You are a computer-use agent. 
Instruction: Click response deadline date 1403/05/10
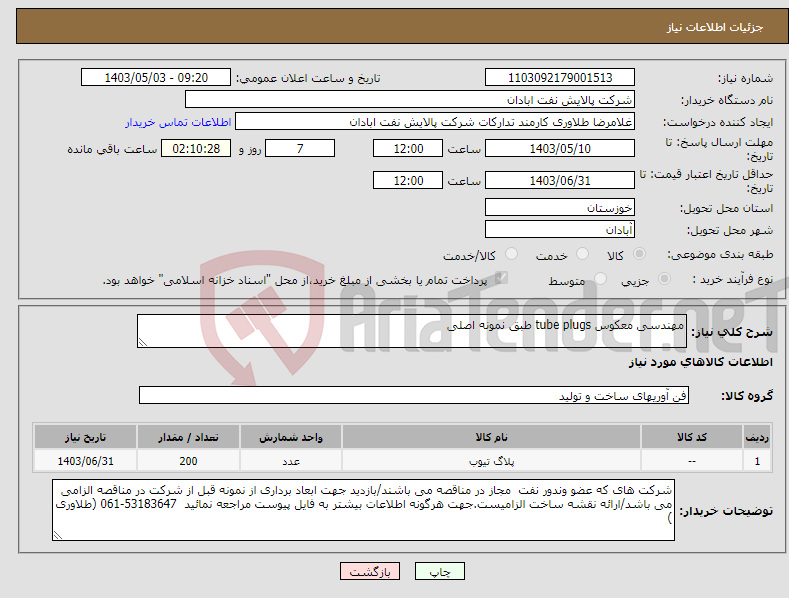(x=560, y=148)
